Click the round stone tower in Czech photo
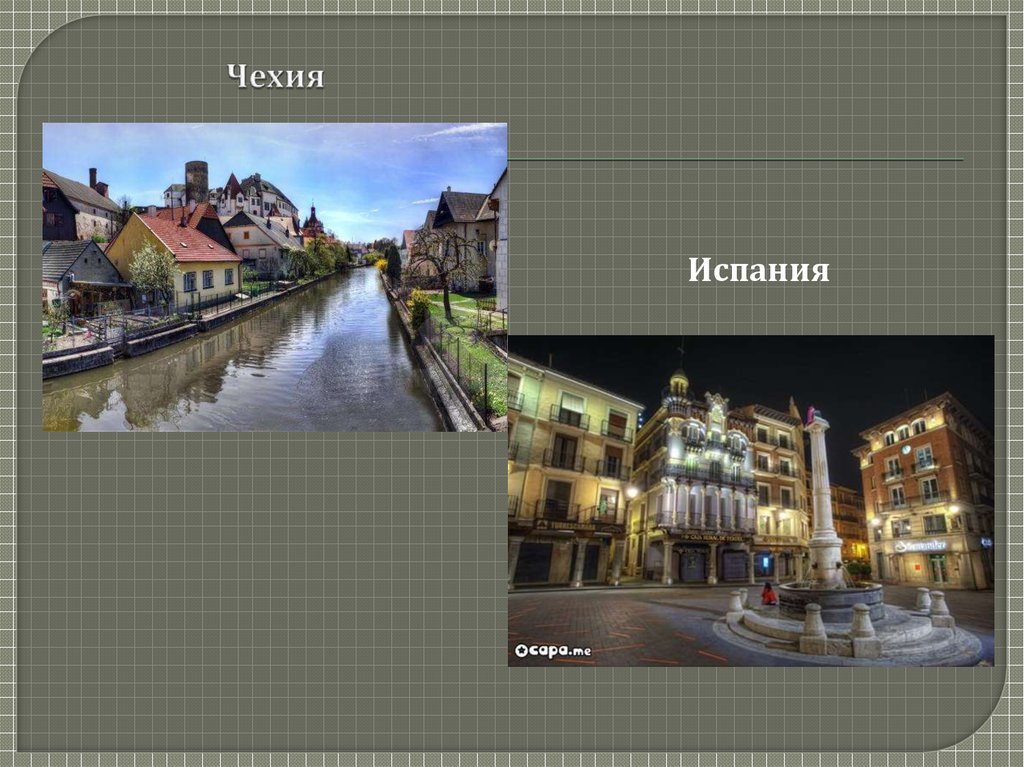 (196, 182)
